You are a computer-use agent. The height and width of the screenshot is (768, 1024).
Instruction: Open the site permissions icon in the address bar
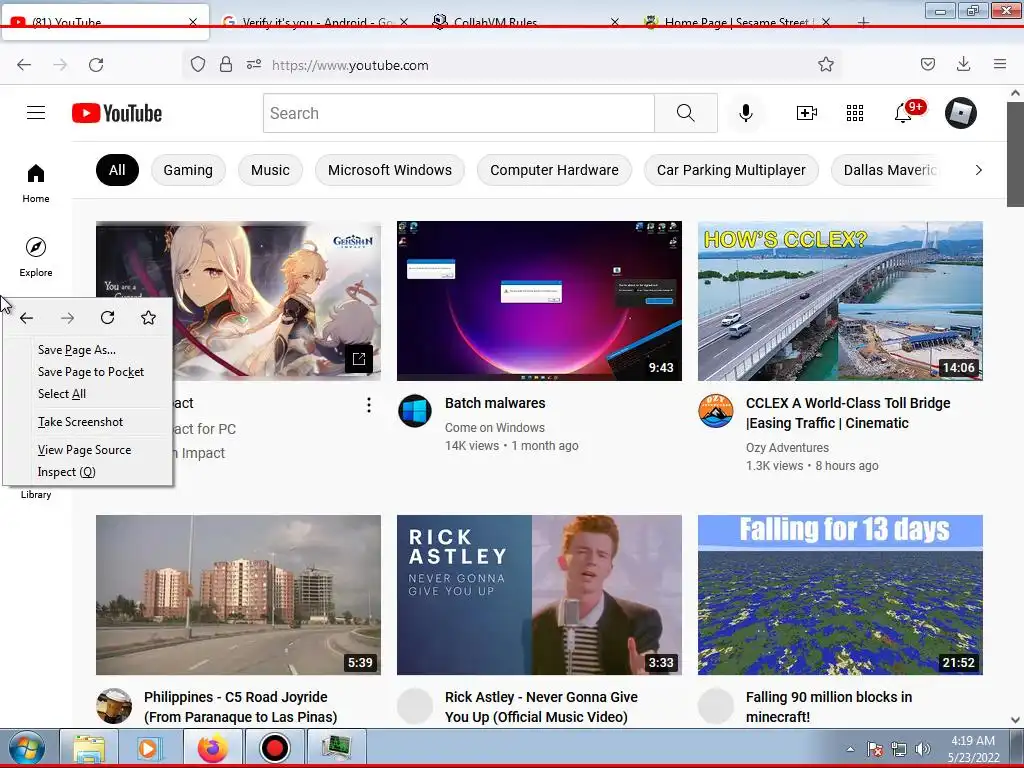(254, 65)
